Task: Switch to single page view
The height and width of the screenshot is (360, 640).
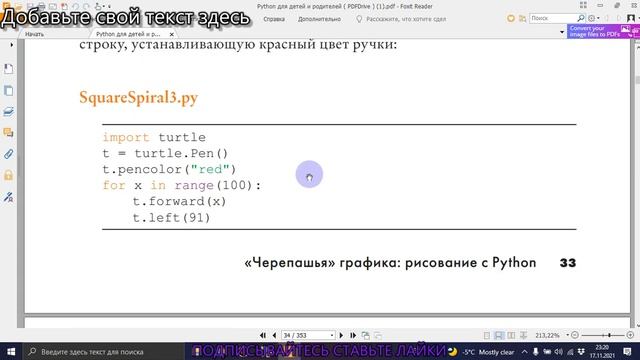Action: pyautogui.click(x=487, y=335)
